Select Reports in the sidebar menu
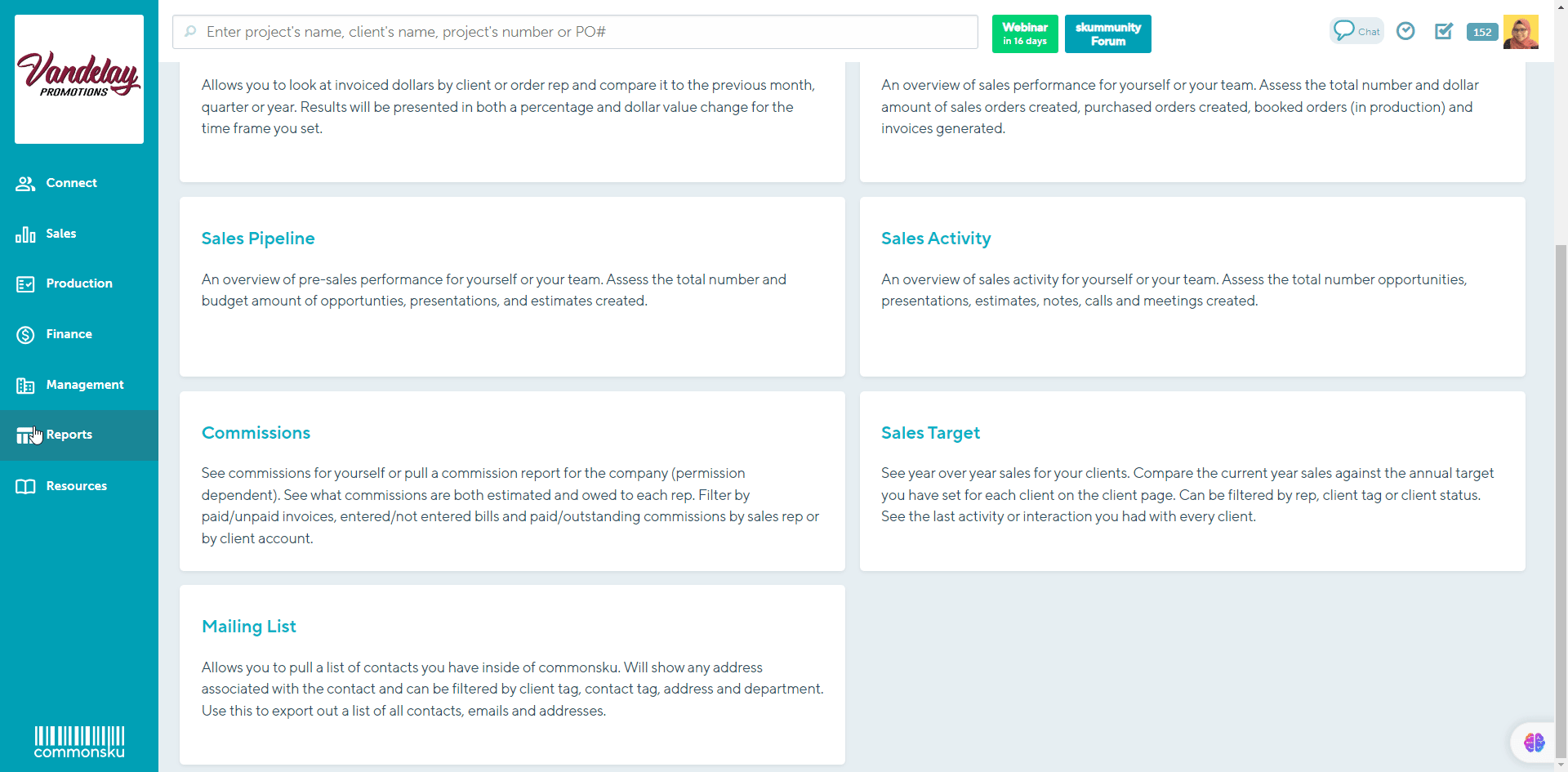 69,435
